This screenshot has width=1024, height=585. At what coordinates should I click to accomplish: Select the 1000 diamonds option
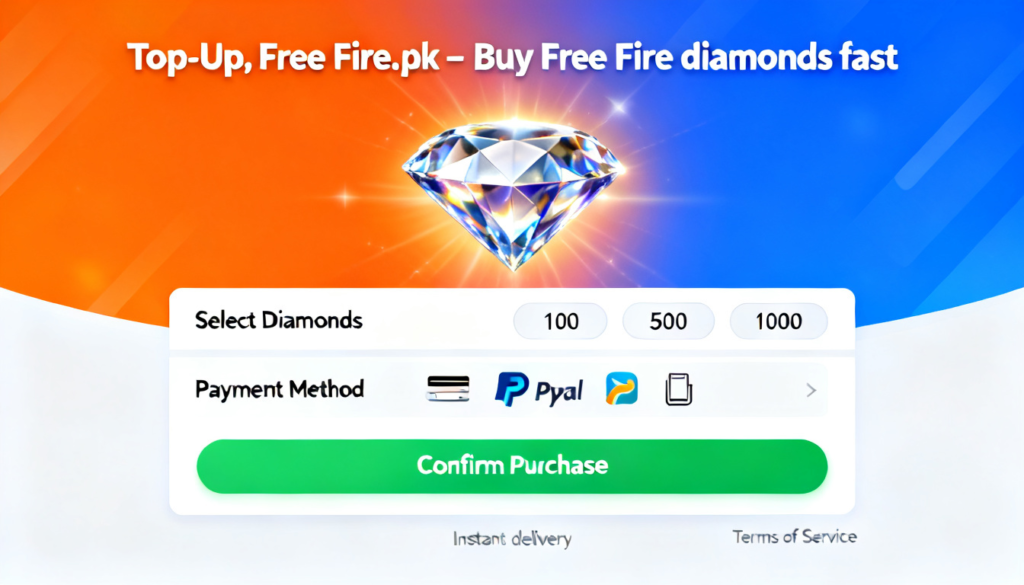tap(778, 321)
